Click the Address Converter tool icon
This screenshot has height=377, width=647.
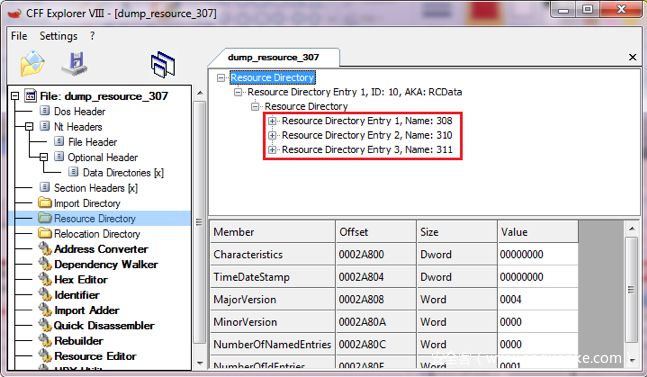(x=45, y=248)
